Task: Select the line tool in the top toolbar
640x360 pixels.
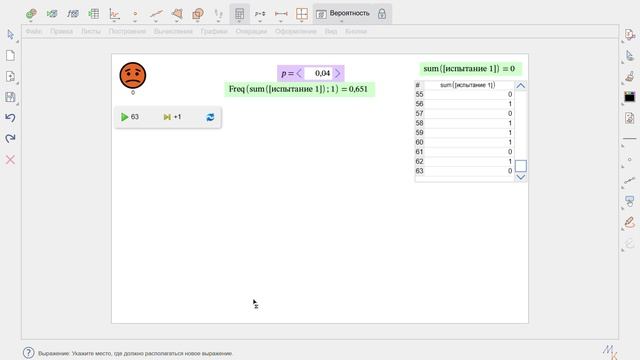Action: click(156, 14)
